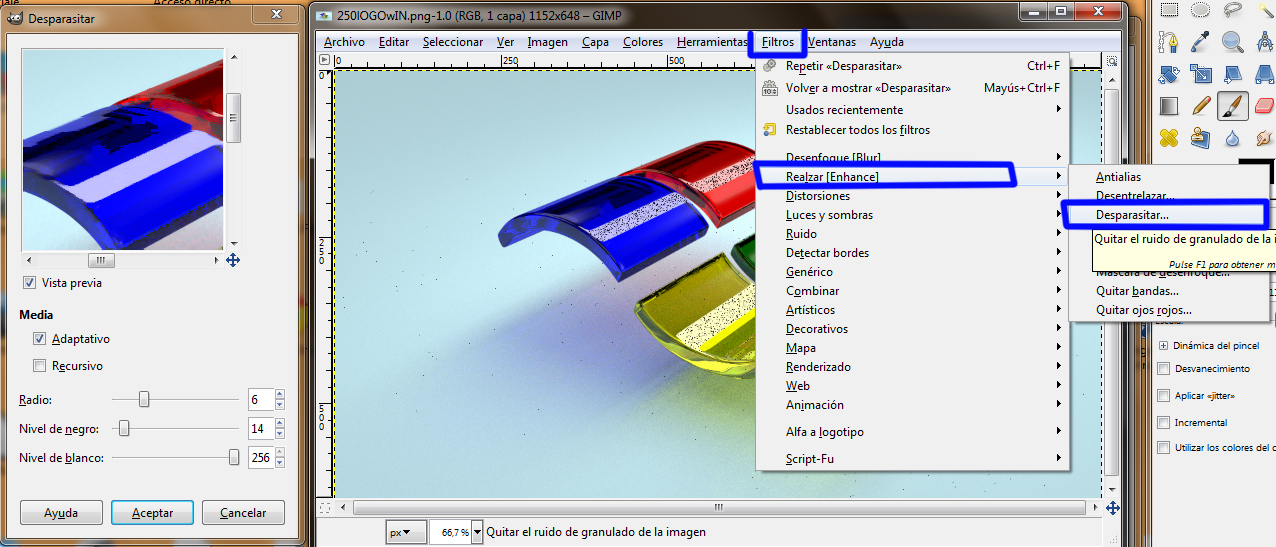Image resolution: width=1276 pixels, height=547 pixels.
Task: Select the Blend gradient tool
Action: (1168, 105)
